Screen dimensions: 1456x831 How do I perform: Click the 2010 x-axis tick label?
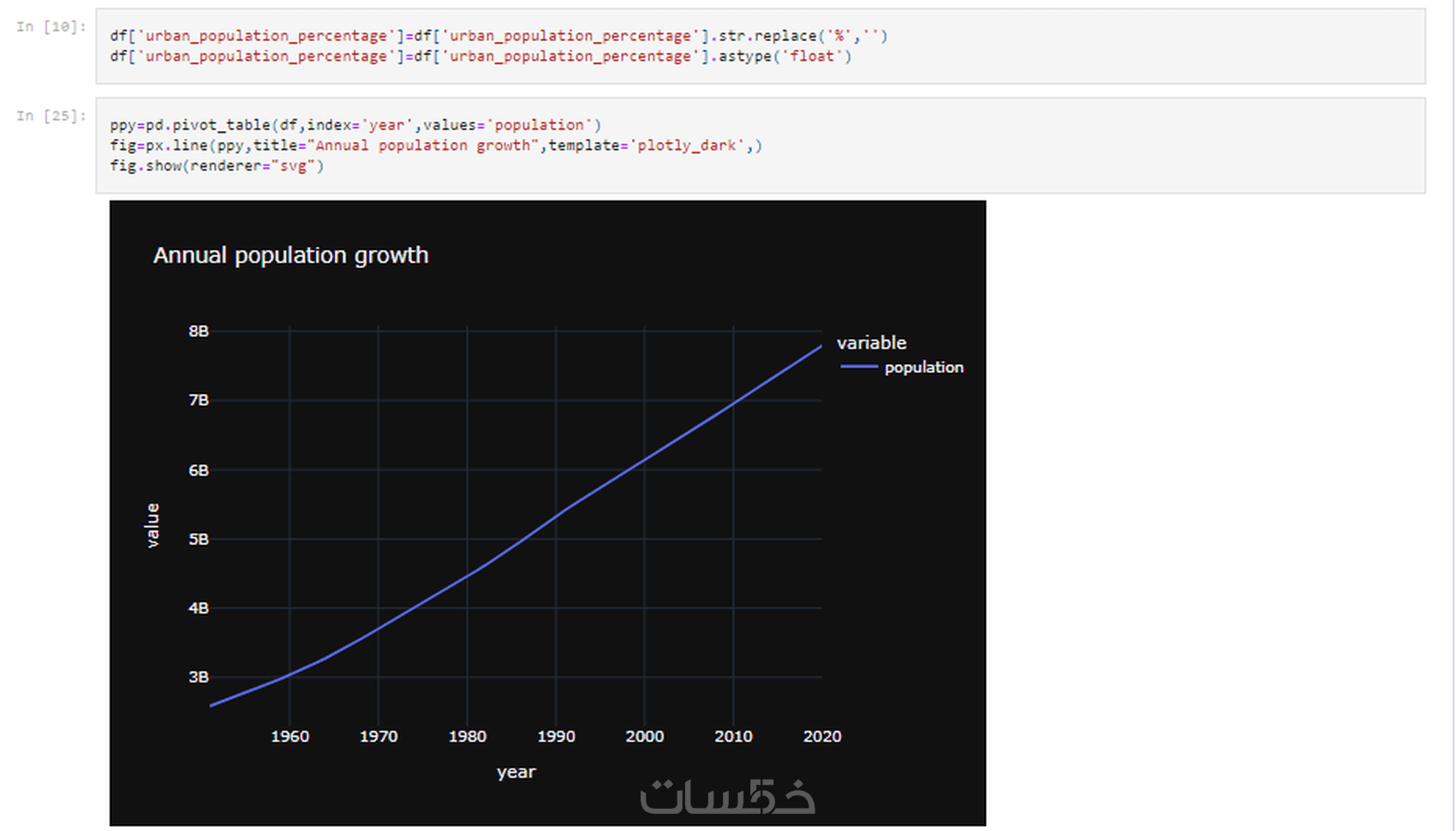[734, 737]
